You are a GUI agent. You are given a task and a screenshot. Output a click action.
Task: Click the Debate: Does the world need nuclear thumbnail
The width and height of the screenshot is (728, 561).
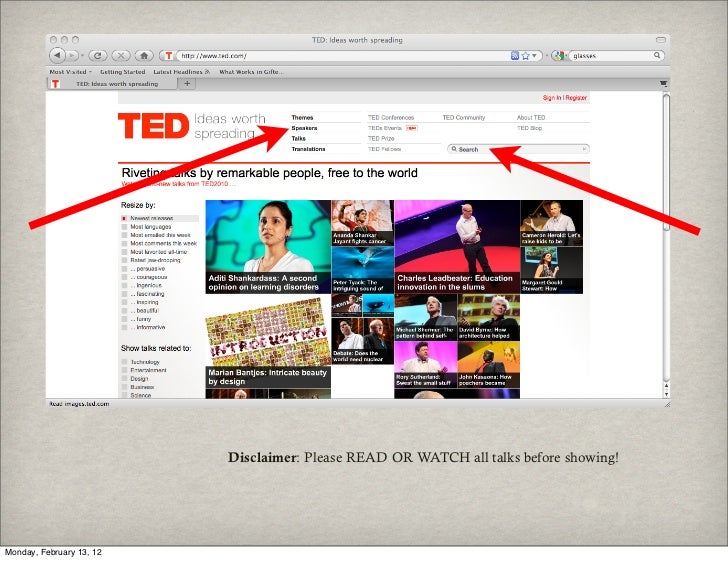(x=363, y=341)
